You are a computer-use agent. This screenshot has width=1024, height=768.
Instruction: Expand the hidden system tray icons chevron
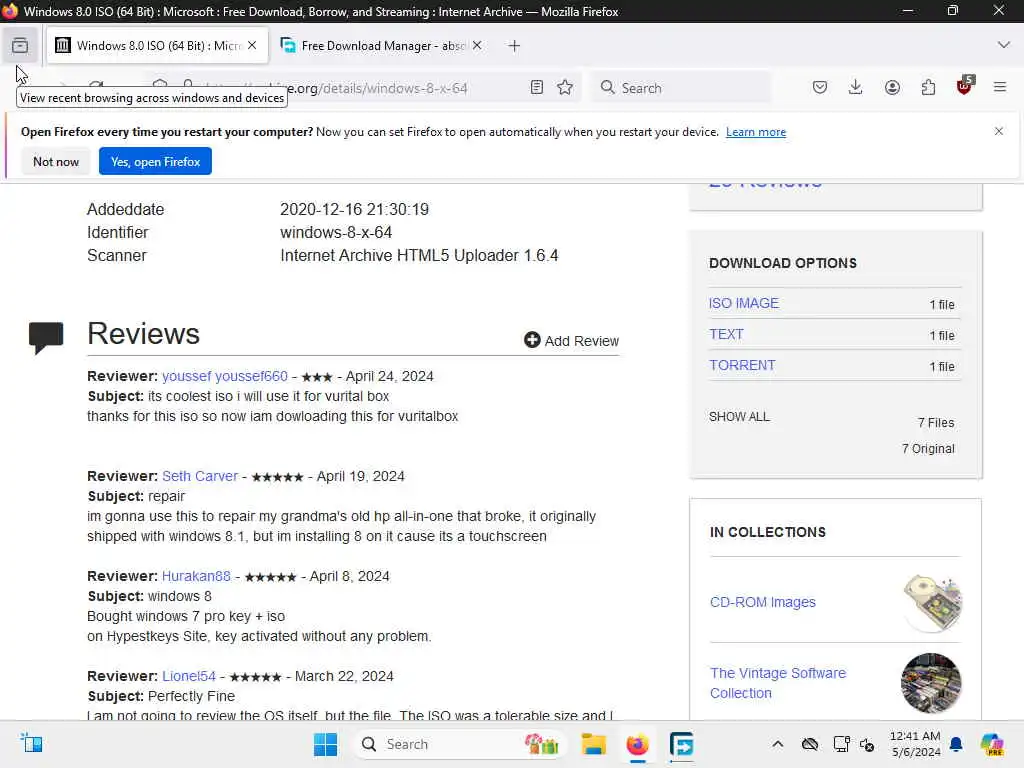[x=777, y=744]
